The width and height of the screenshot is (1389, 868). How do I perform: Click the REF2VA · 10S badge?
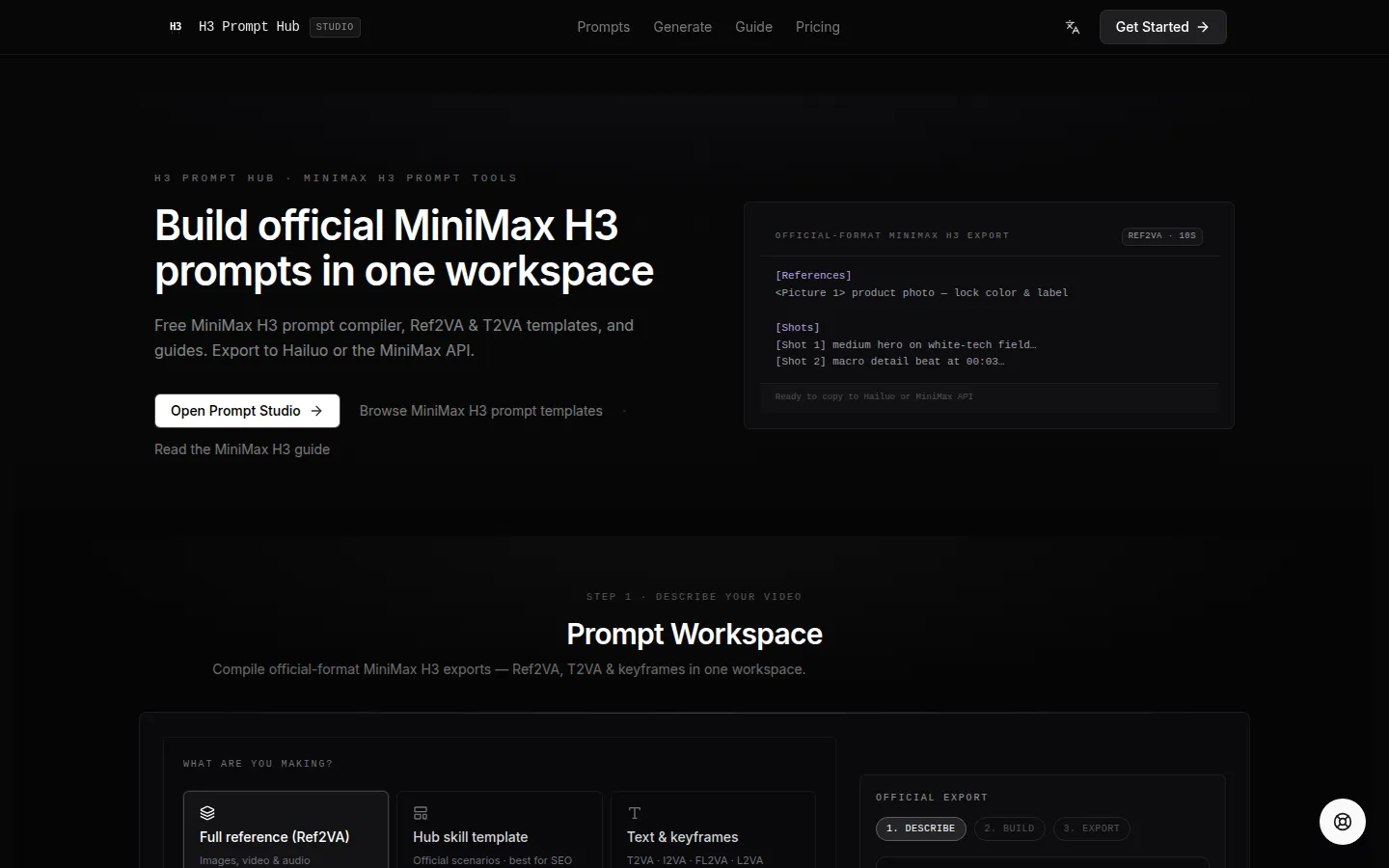coord(1162,236)
